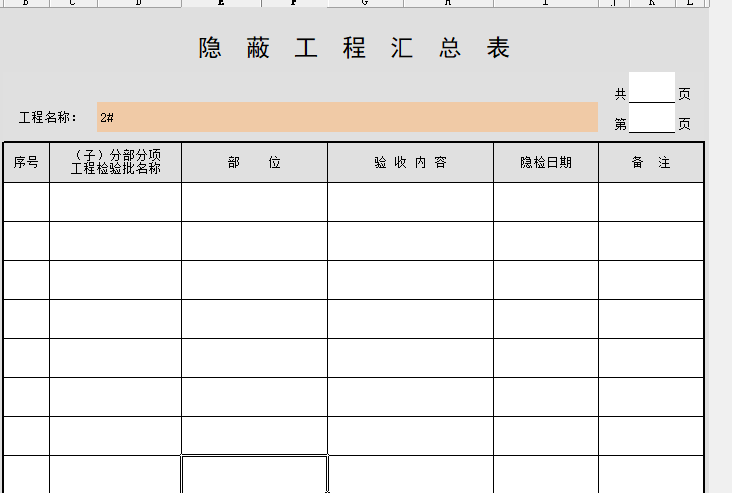Click the highlighted active cell in 部位 column

(254, 474)
